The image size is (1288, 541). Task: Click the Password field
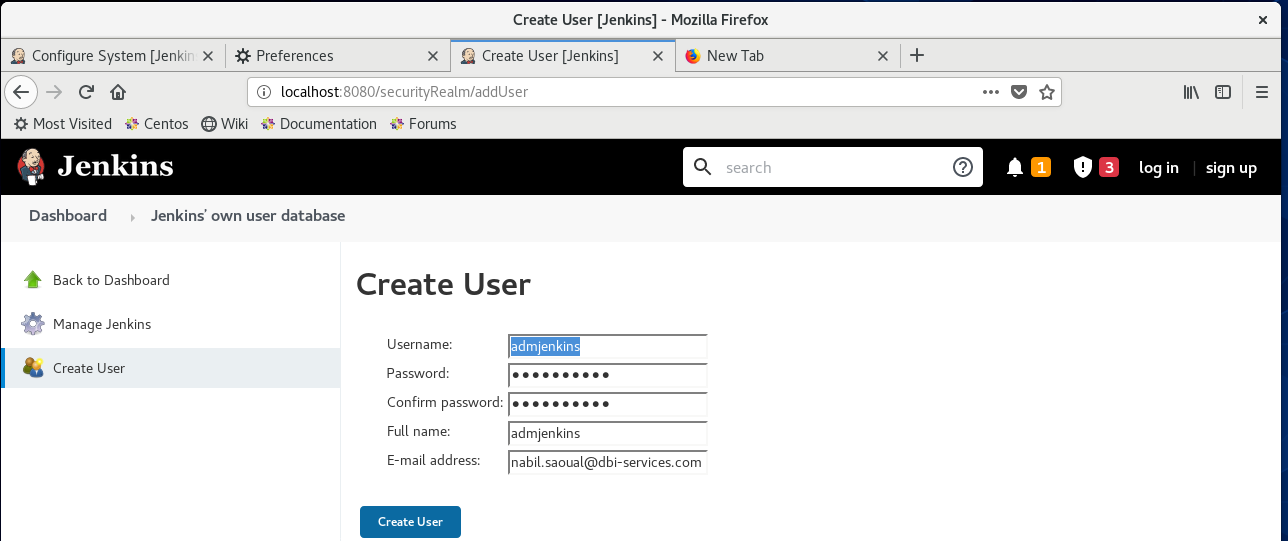(608, 375)
